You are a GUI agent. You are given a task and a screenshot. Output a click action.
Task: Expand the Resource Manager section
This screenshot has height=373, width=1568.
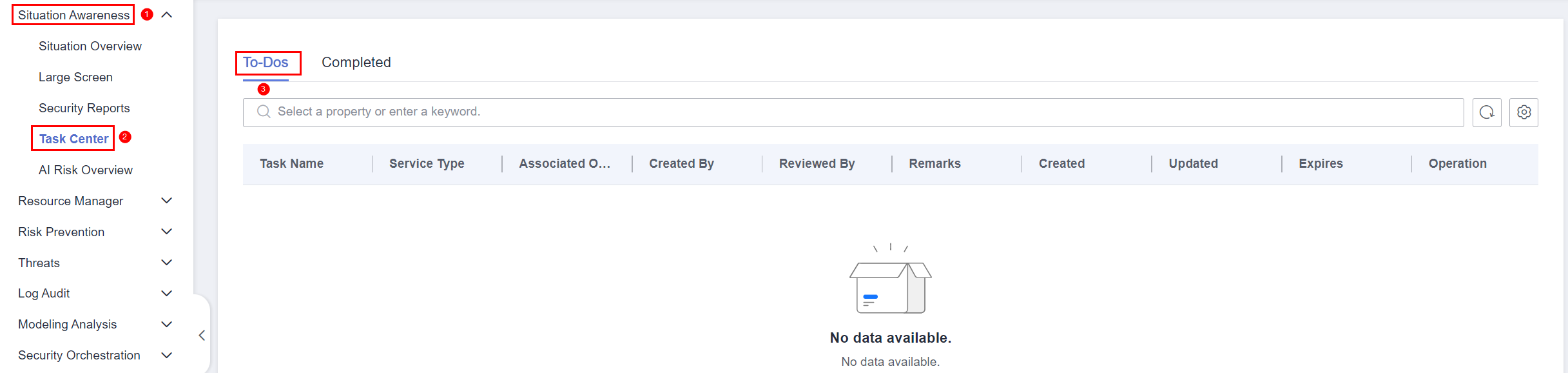click(167, 201)
